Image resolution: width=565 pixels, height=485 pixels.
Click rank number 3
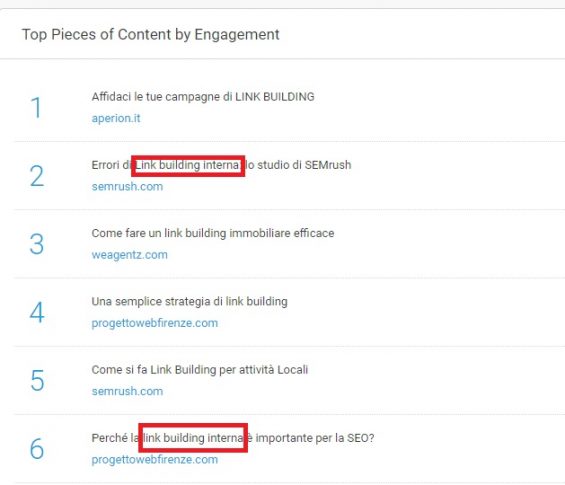coord(37,244)
